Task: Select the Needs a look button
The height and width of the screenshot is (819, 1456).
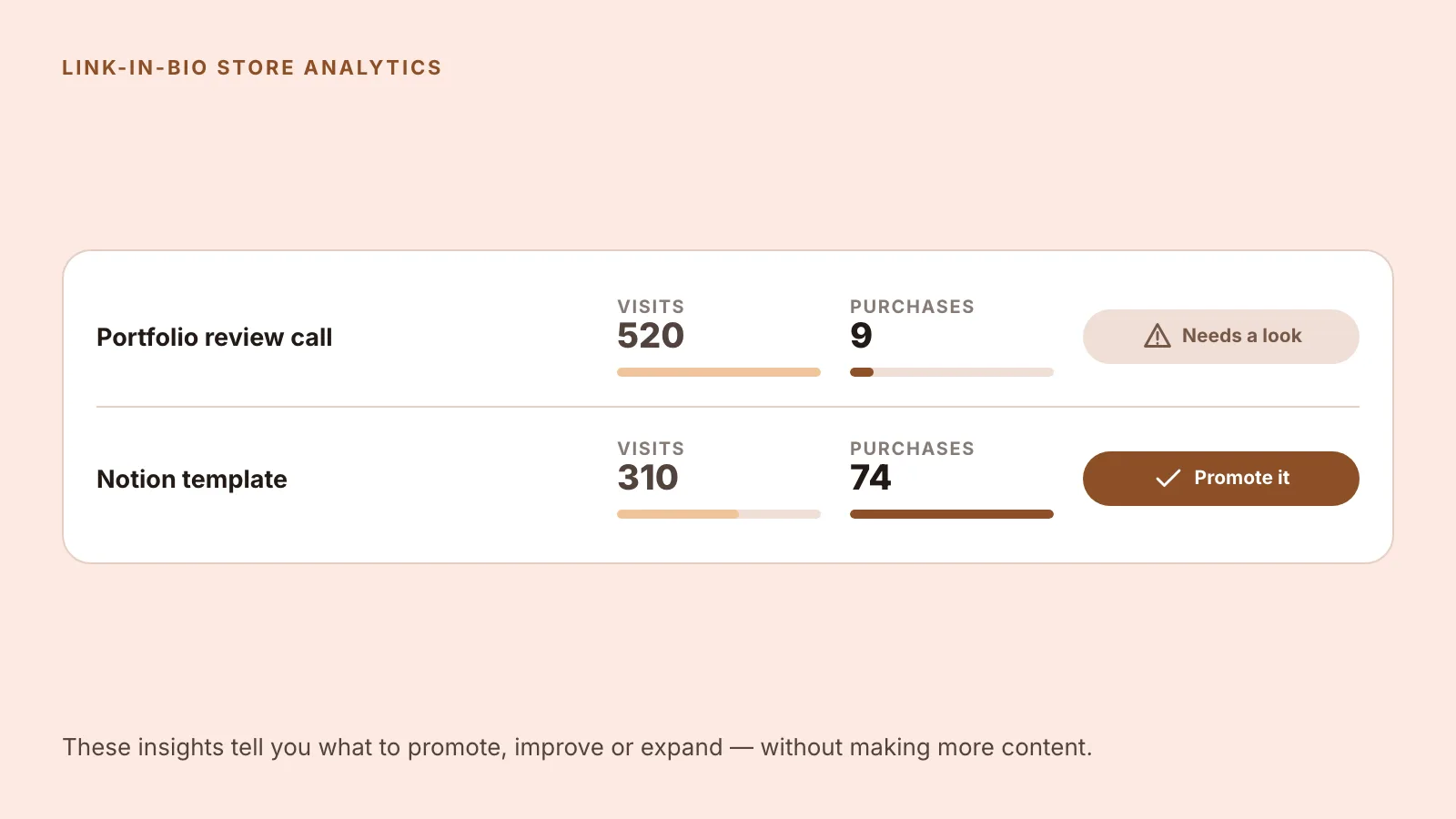Action: coord(1220,337)
